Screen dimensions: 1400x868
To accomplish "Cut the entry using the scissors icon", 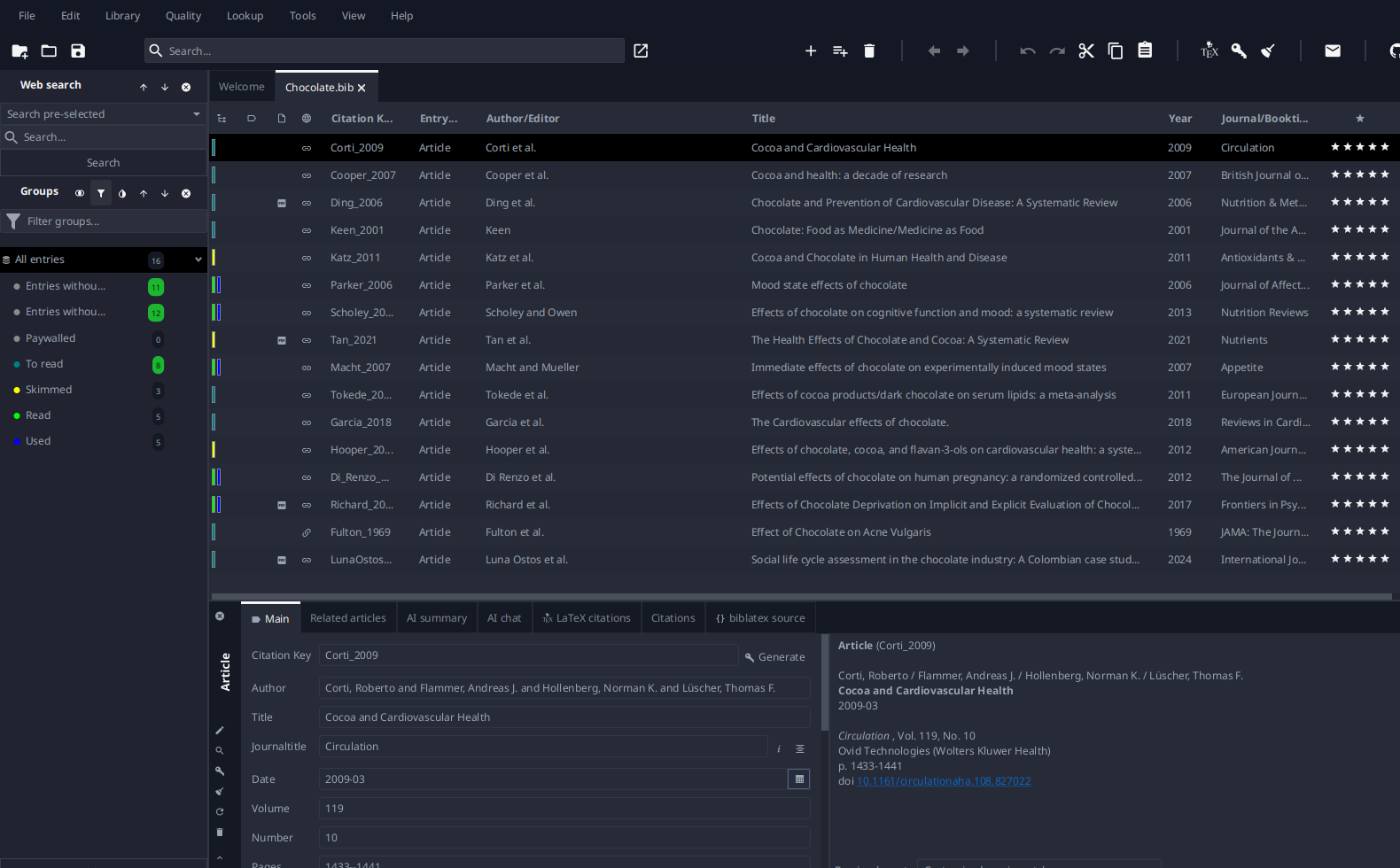I will (1086, 51).
